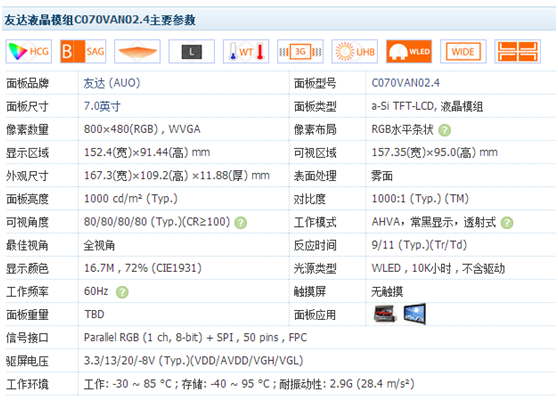This screenshot has height=402, width=558.
Task: Click the operating environment temperature value
Action: 249,384
